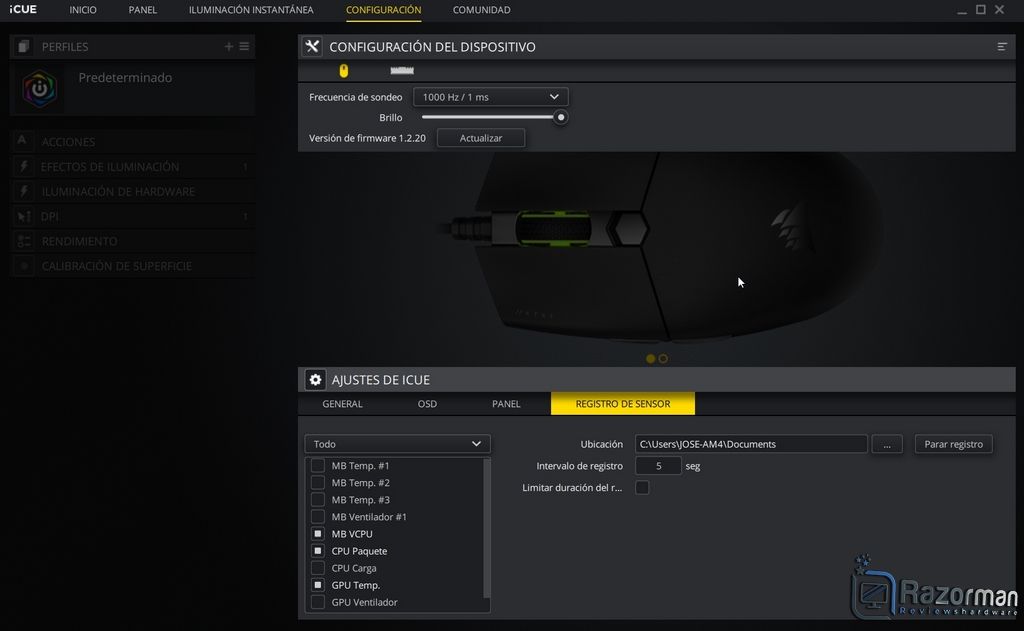This screenshot has height=631, width=1024.
Task: Open the CONFIGURACIÓN menu
Action: pyautogui.click(x=383, y=10)
